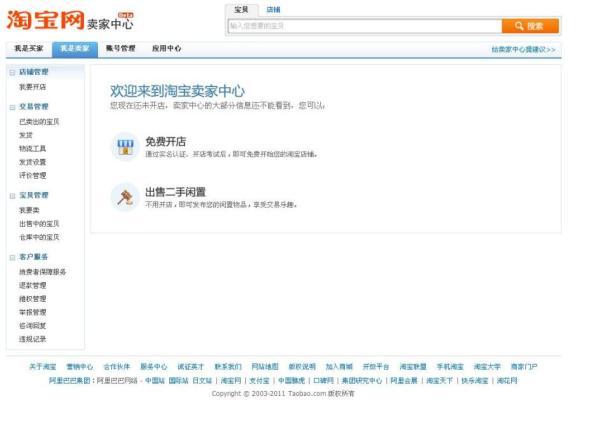
Task: Collapse the 宝贝管理 section
Action: [12, 196]
